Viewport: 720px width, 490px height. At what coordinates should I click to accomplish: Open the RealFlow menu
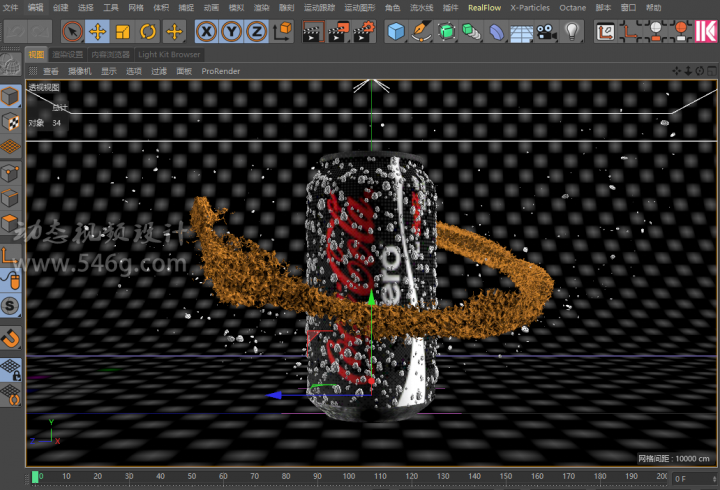pyautogui.click(x=484, y=7)
